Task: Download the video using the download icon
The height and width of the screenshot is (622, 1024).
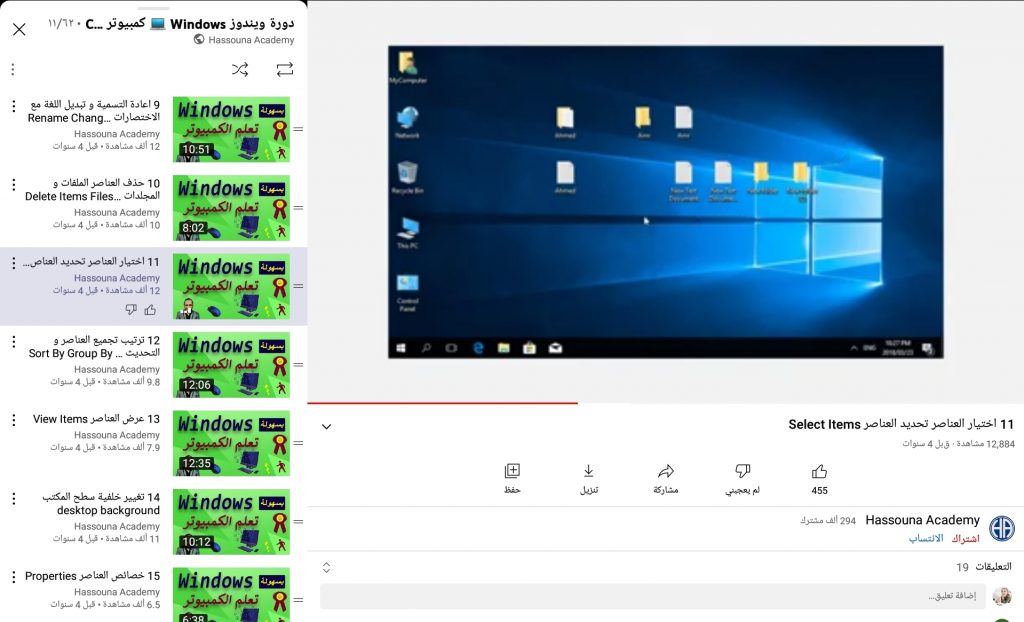Action: [589, 472]
